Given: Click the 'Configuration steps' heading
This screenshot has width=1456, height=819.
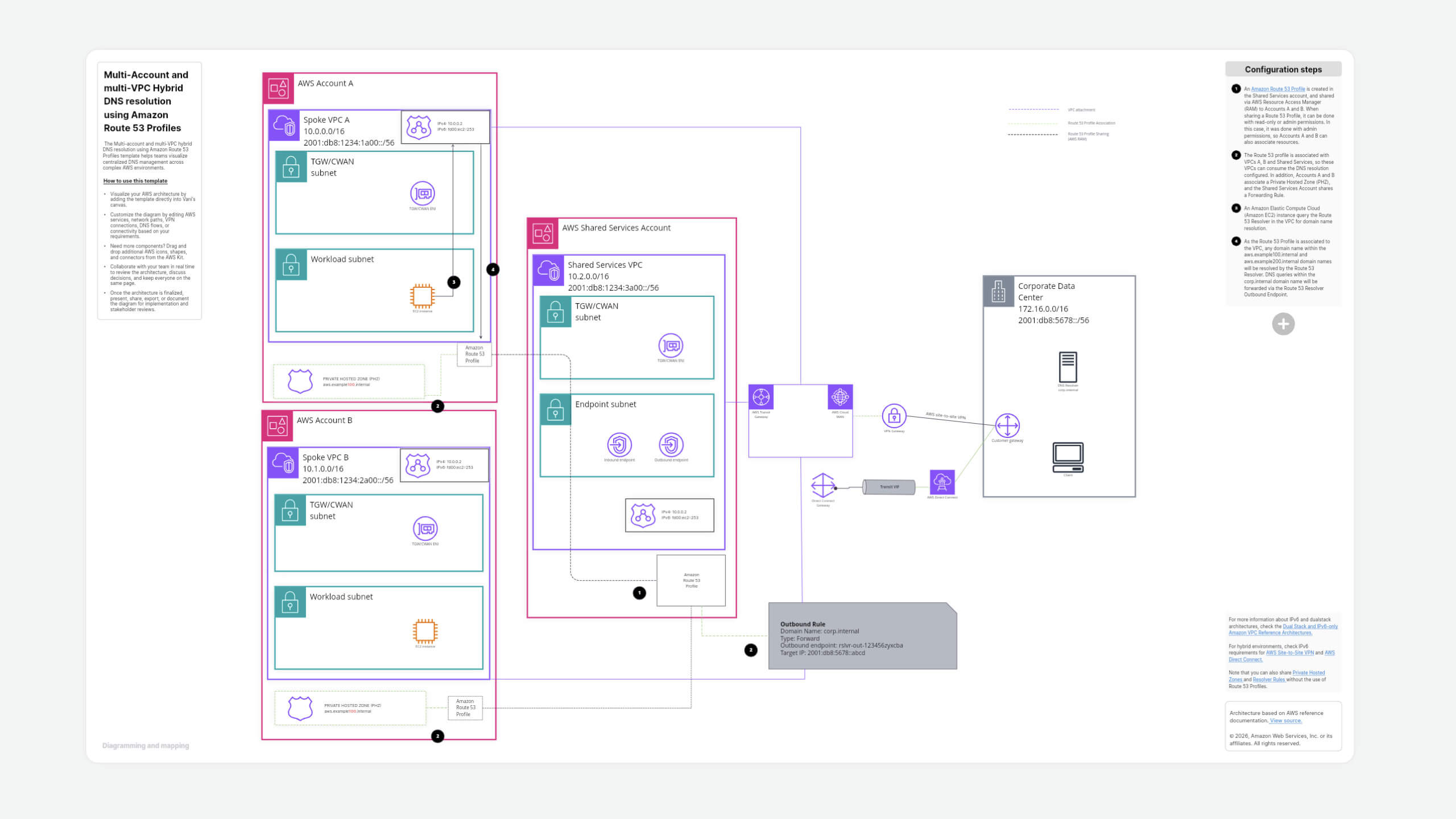Looking at the screenshot, I should (x=1283, y=69).
